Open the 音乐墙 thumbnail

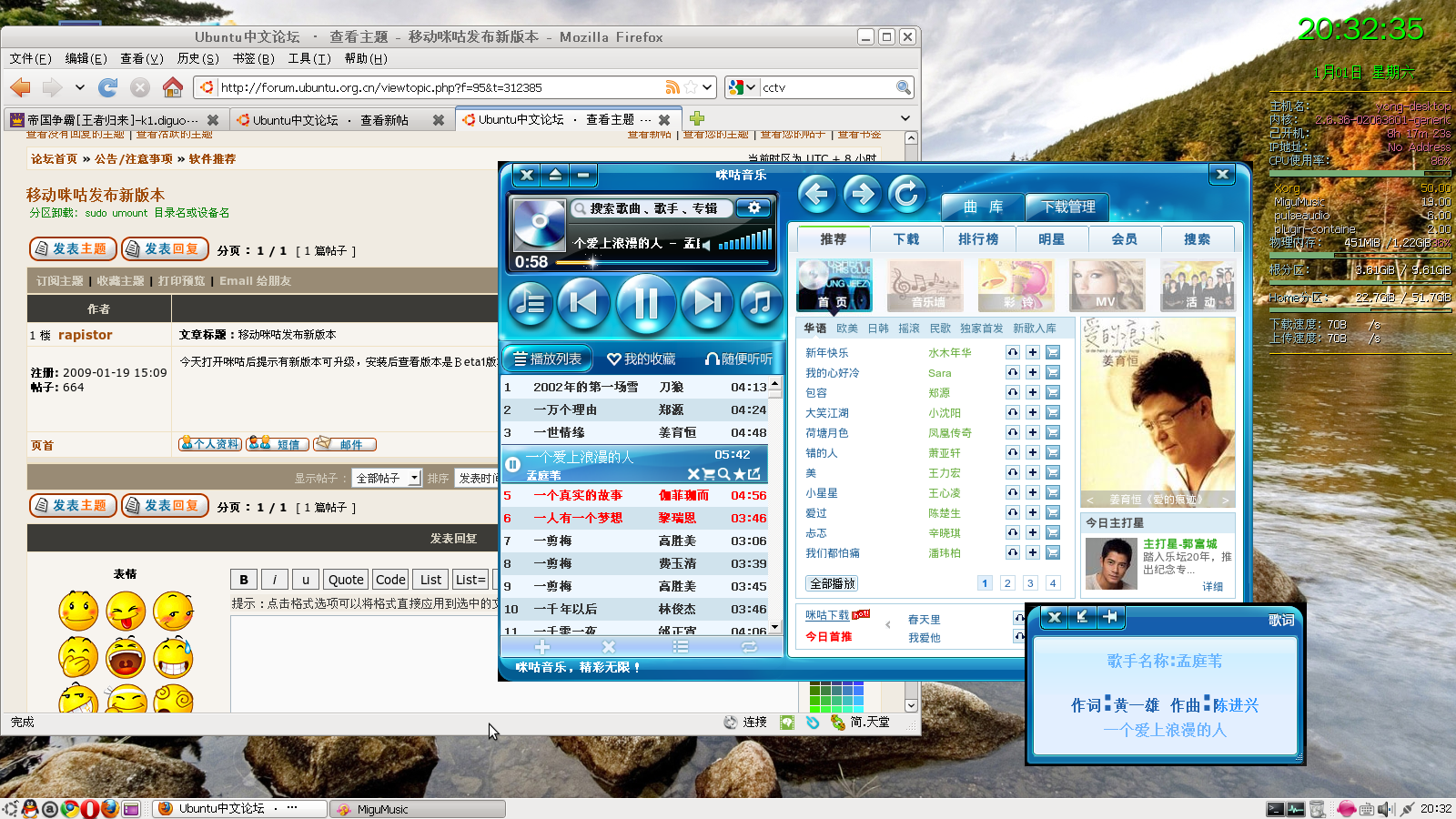(925, 285)
